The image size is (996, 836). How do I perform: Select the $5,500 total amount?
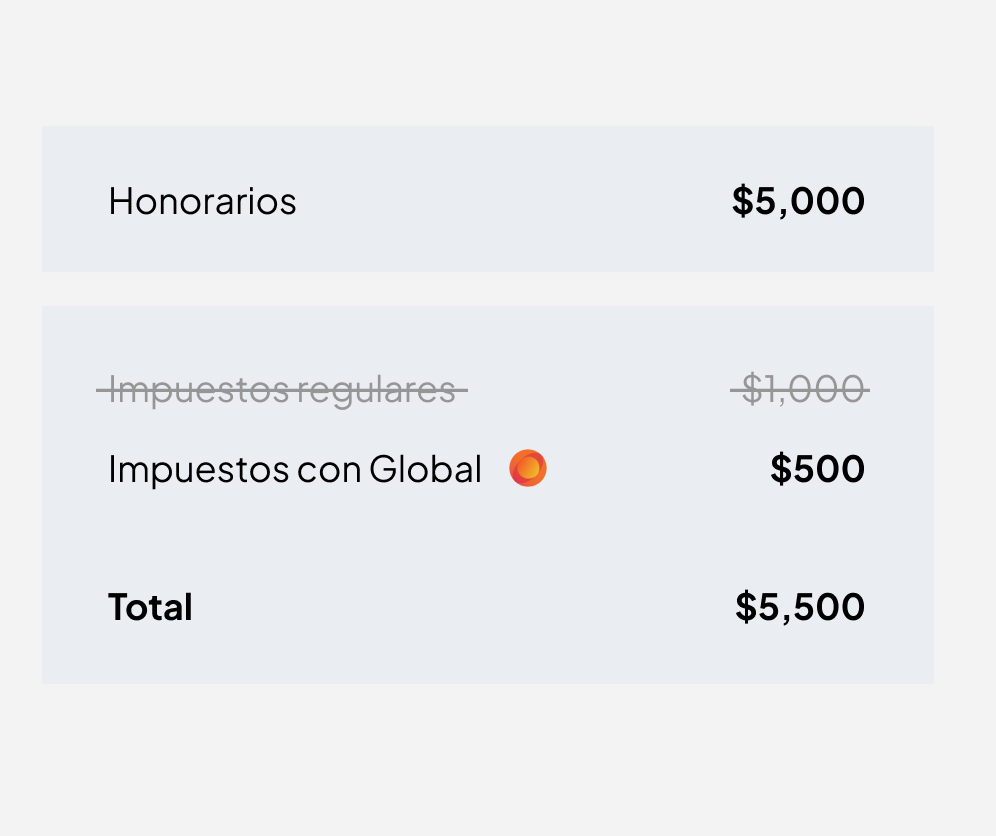(800, 607)
